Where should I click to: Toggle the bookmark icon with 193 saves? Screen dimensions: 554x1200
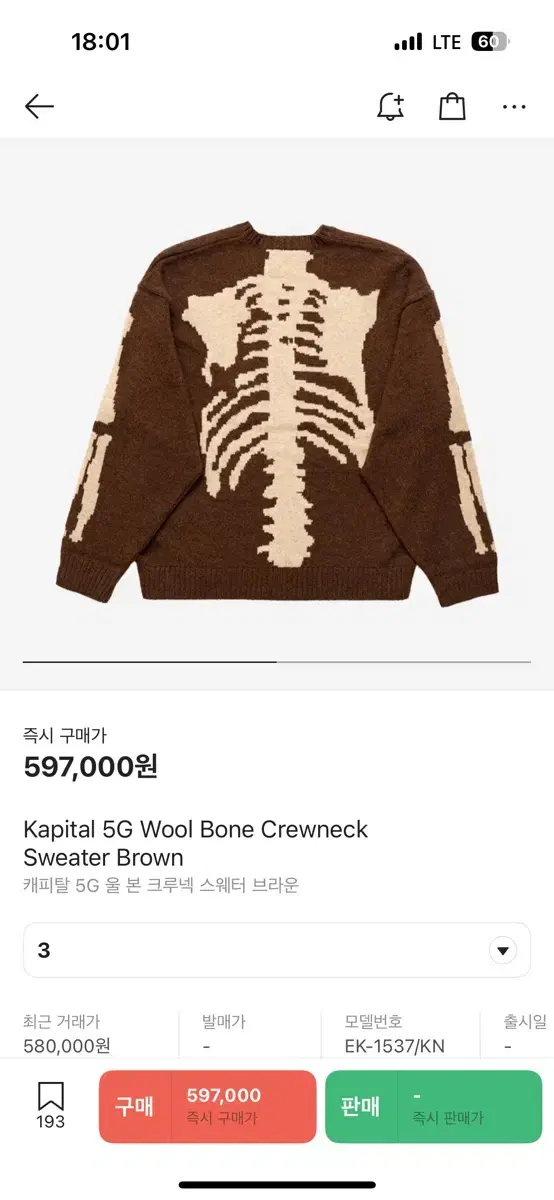(51, 1105)
